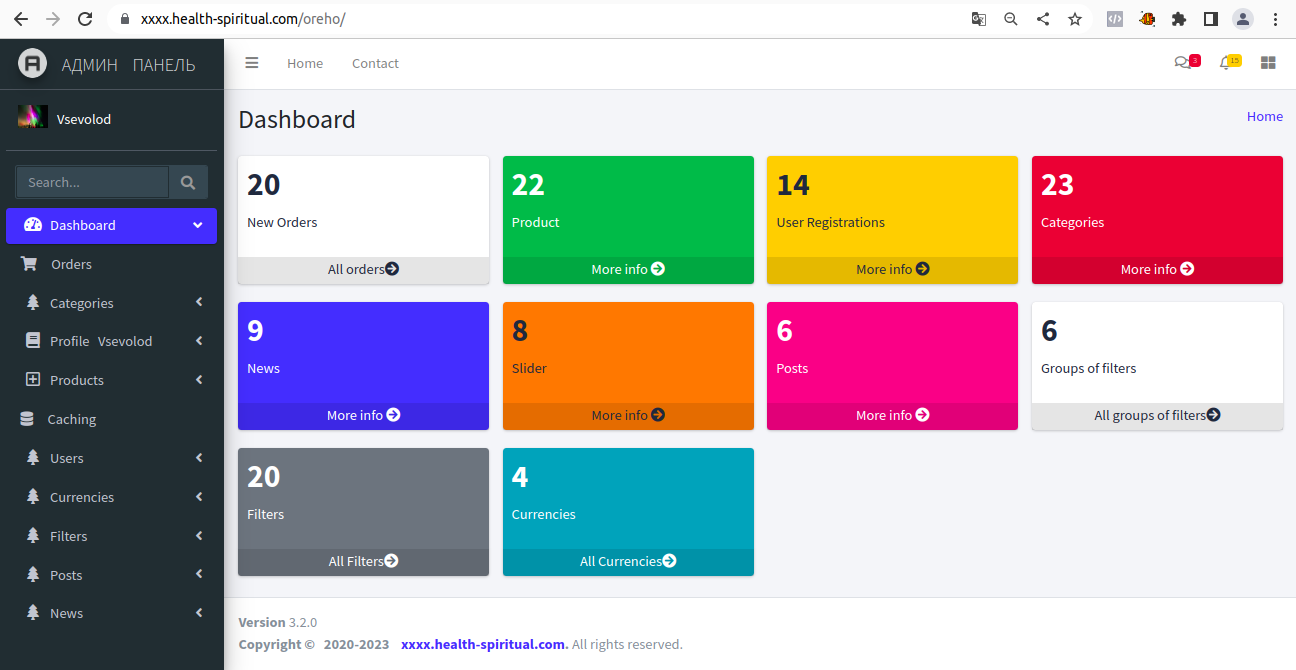Expand the News submenu arrow

(199, 613)
